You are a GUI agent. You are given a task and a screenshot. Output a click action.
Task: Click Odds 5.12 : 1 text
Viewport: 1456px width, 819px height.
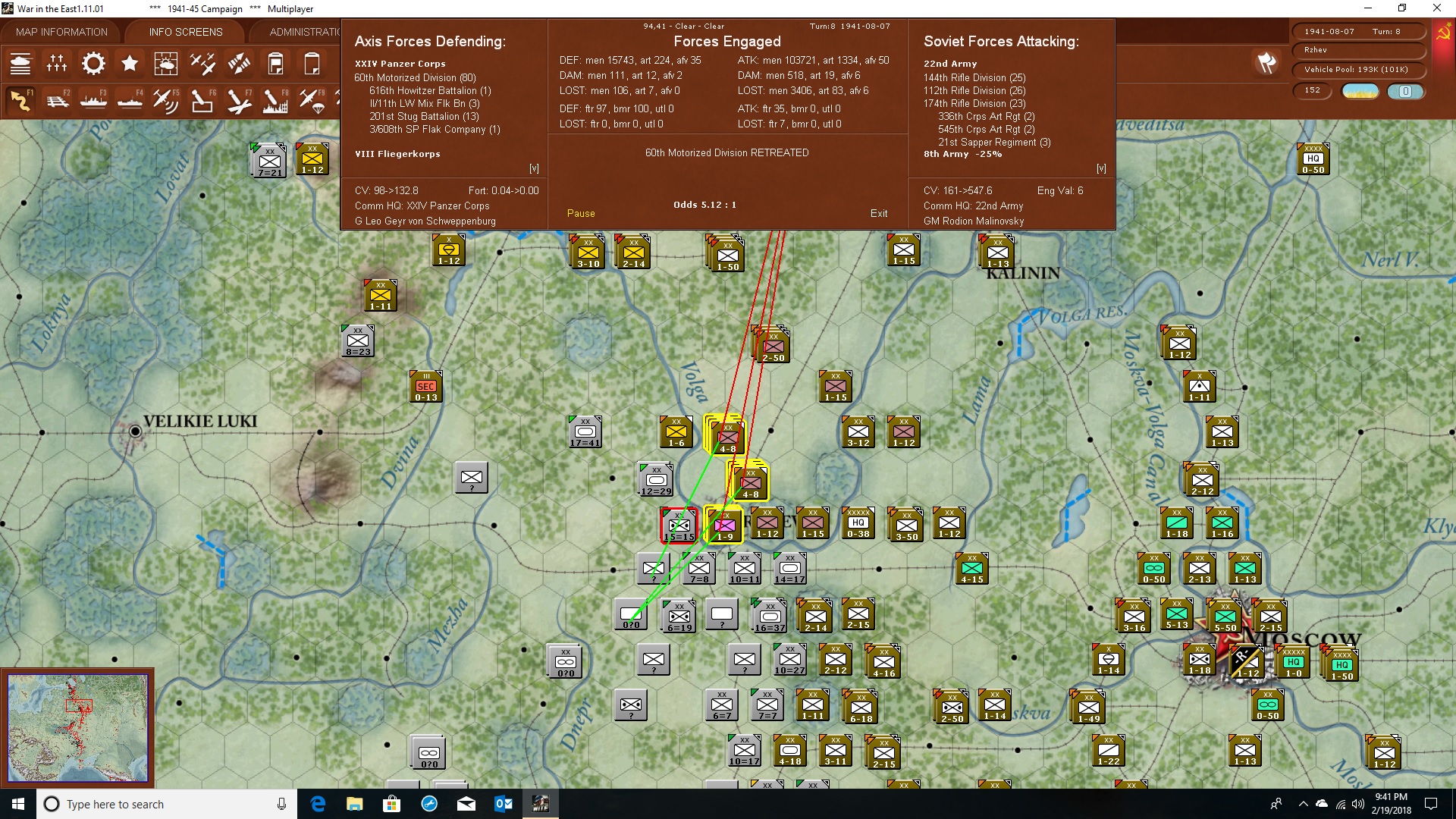click(x=704, y=205)
